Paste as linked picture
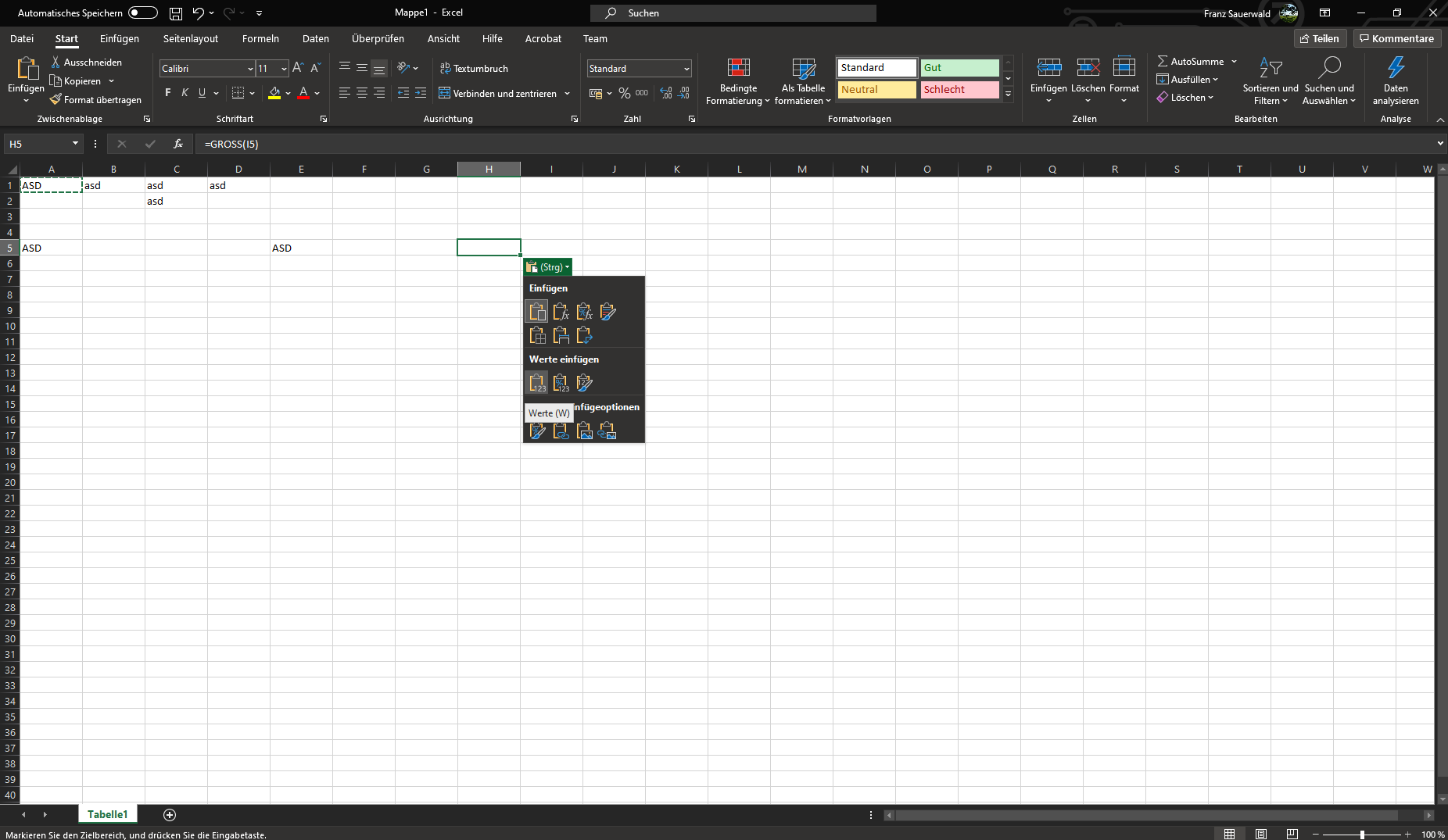Screen dimensions: 1448x840 pos(608,431)
